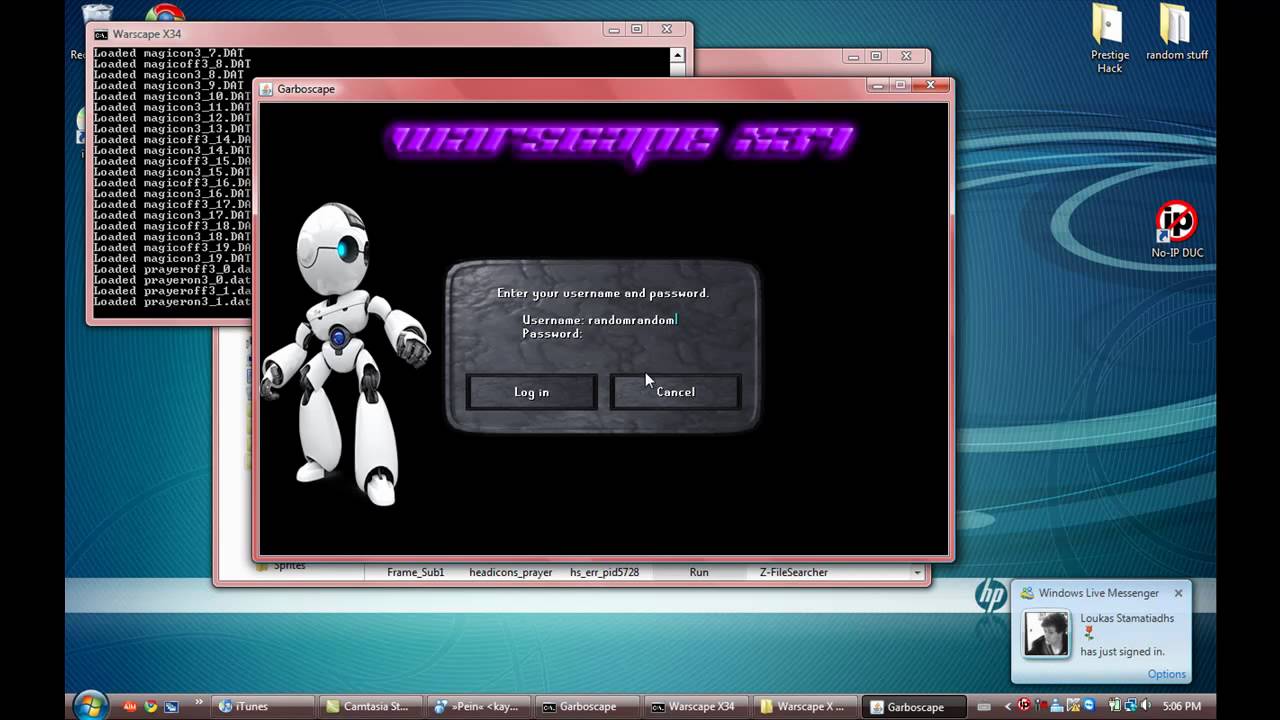Click the network tray icon
The height and width of the screenshot is (720, 1280).
(x=1130, y=706)
